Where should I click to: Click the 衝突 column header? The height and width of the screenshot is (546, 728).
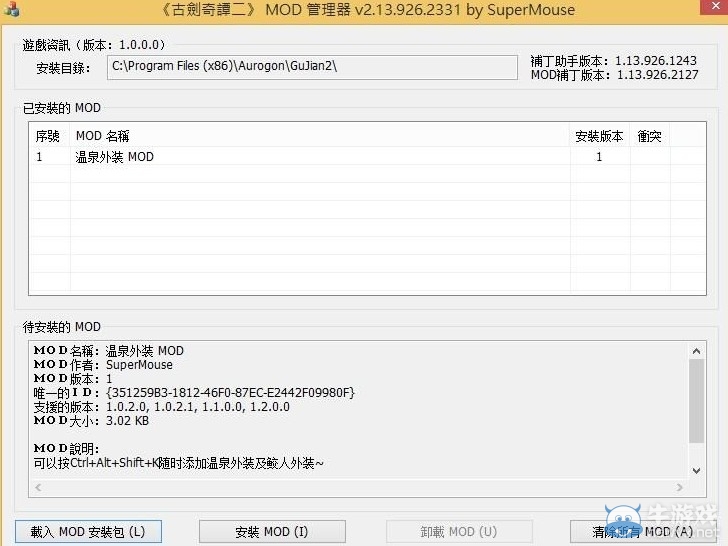[x=650, y=136]
